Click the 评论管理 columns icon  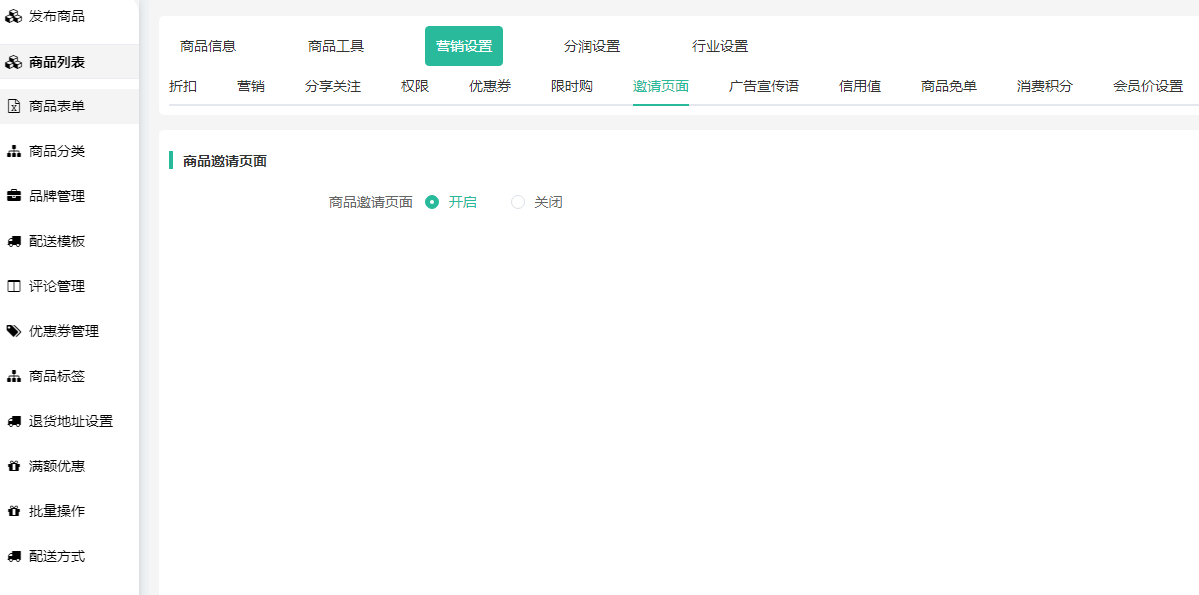[14, 287]
